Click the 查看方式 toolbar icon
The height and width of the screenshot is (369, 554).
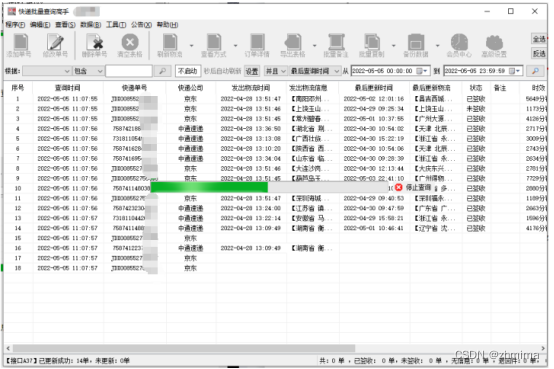point(214,43)
